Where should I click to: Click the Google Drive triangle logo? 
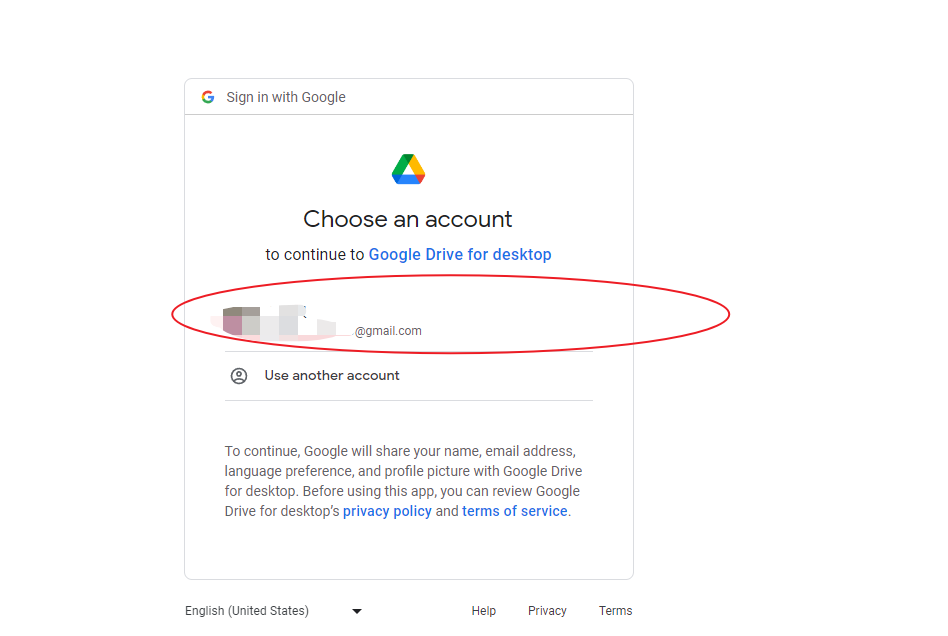tap(409, 169)
